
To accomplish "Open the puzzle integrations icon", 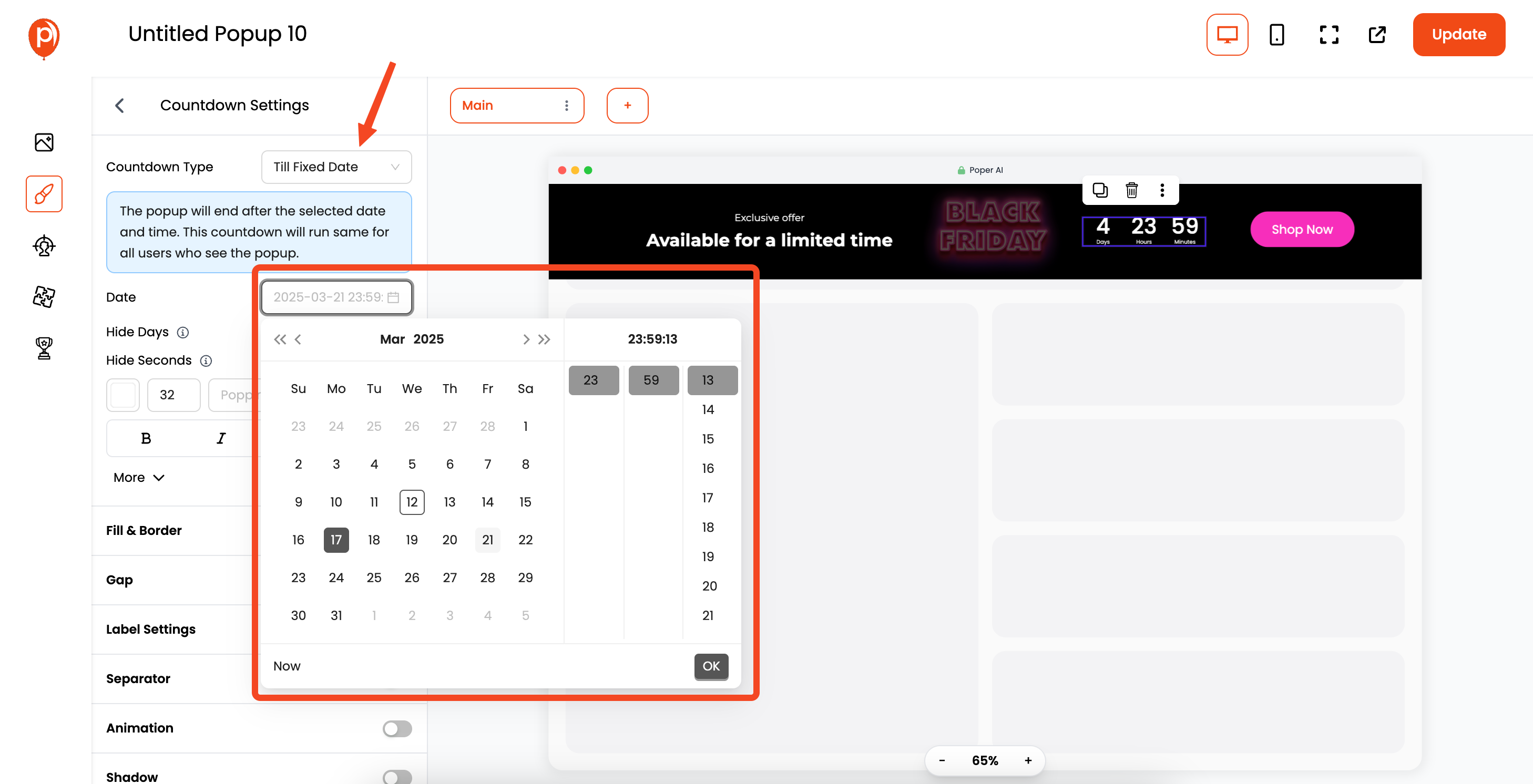I will [x=44, y=296].
